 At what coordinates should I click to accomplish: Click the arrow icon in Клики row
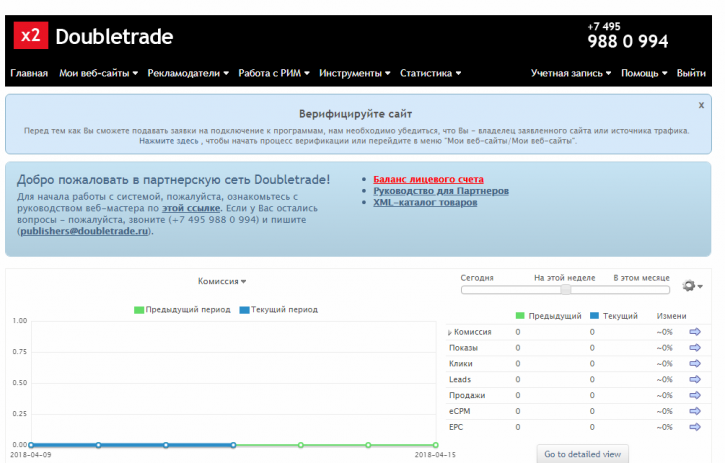tap(695, 364)
